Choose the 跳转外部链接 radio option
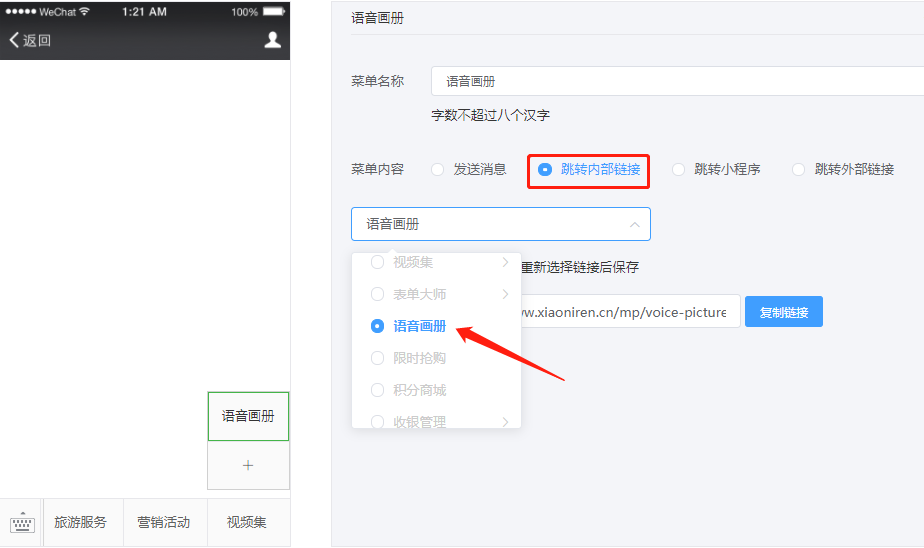 [x=799, y=170]
